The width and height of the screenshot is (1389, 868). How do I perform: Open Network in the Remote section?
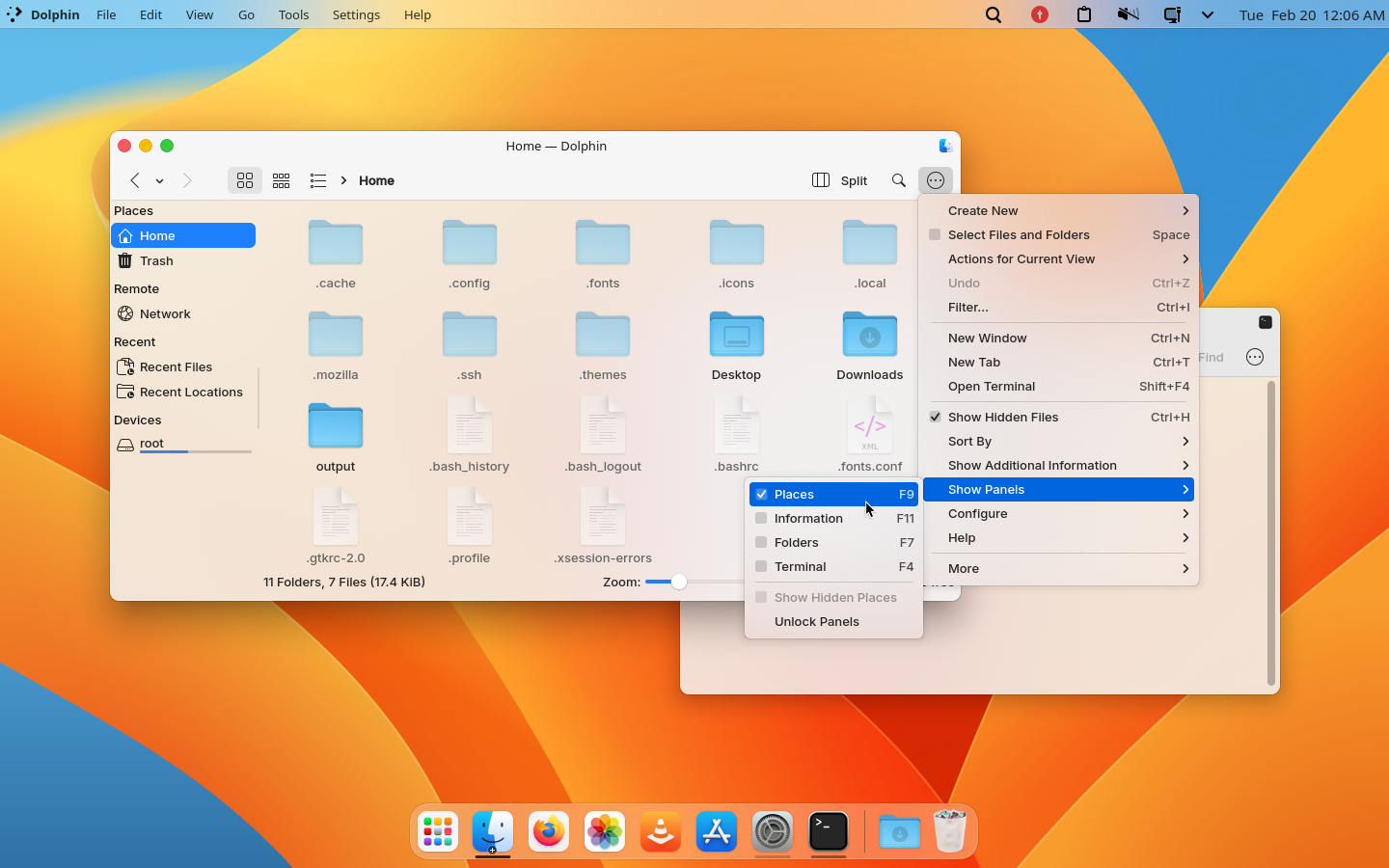[183, 313]
